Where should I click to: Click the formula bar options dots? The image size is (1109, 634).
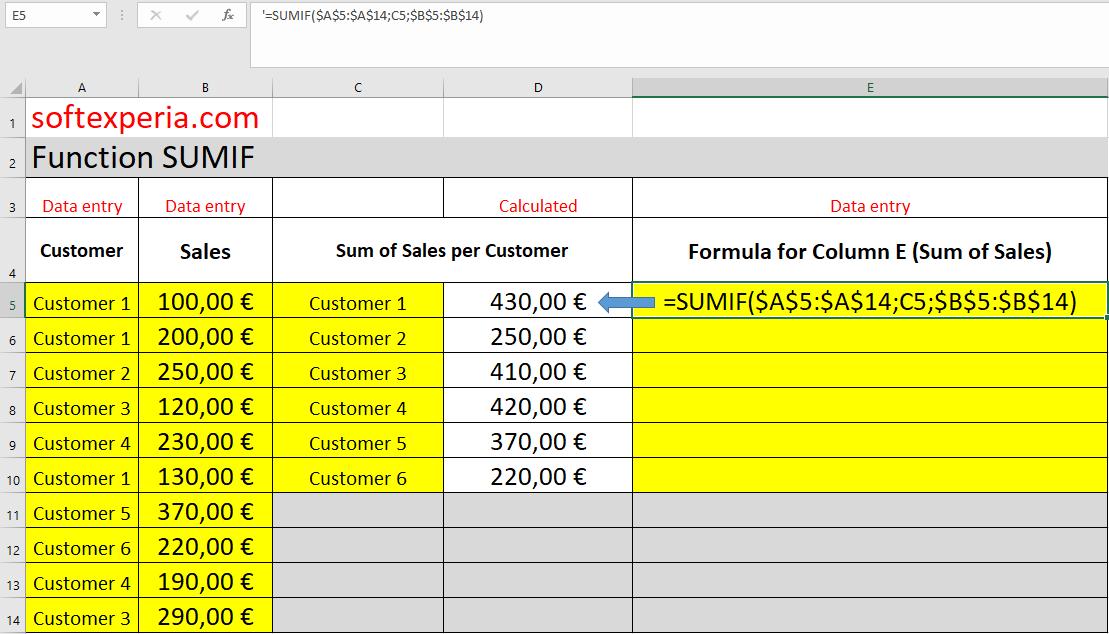pos(122,15)
